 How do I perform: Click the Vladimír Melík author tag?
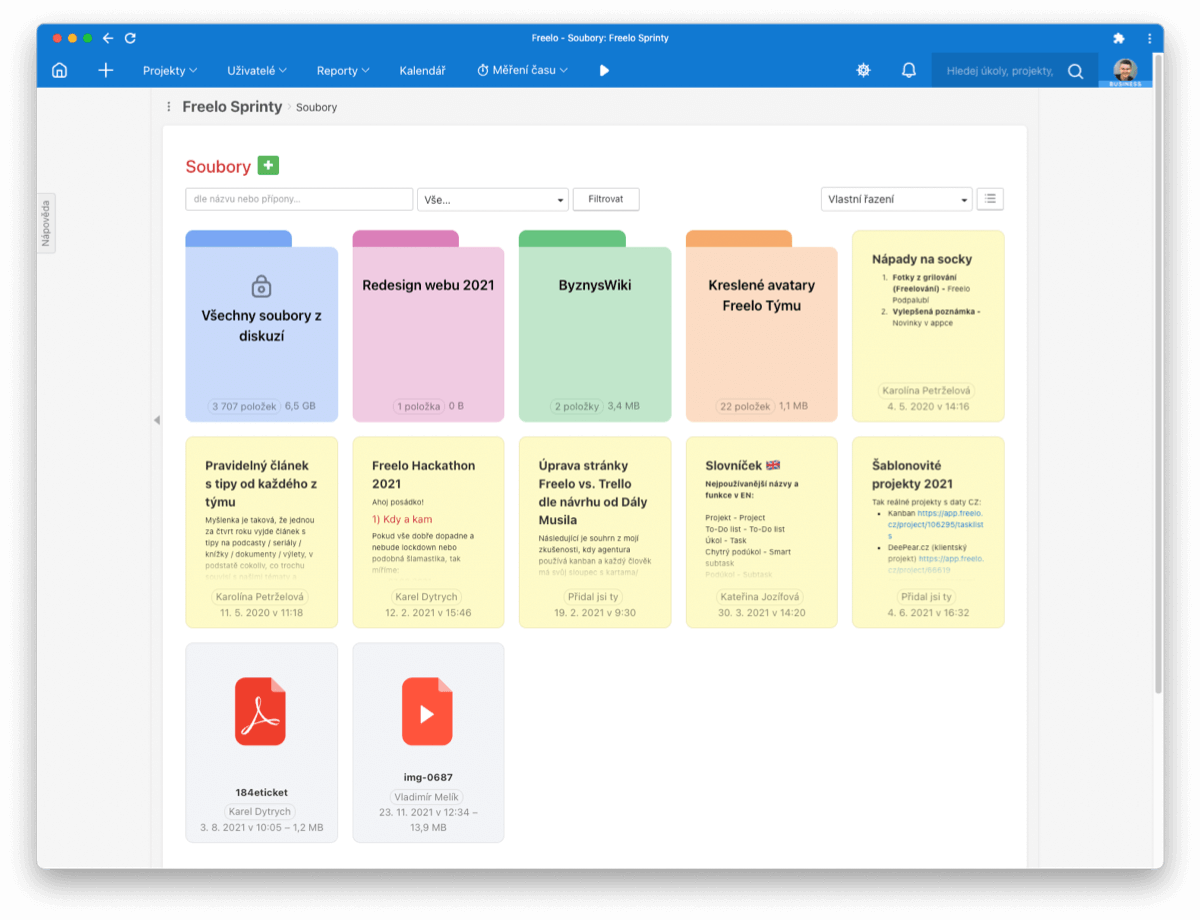(428, 797)
